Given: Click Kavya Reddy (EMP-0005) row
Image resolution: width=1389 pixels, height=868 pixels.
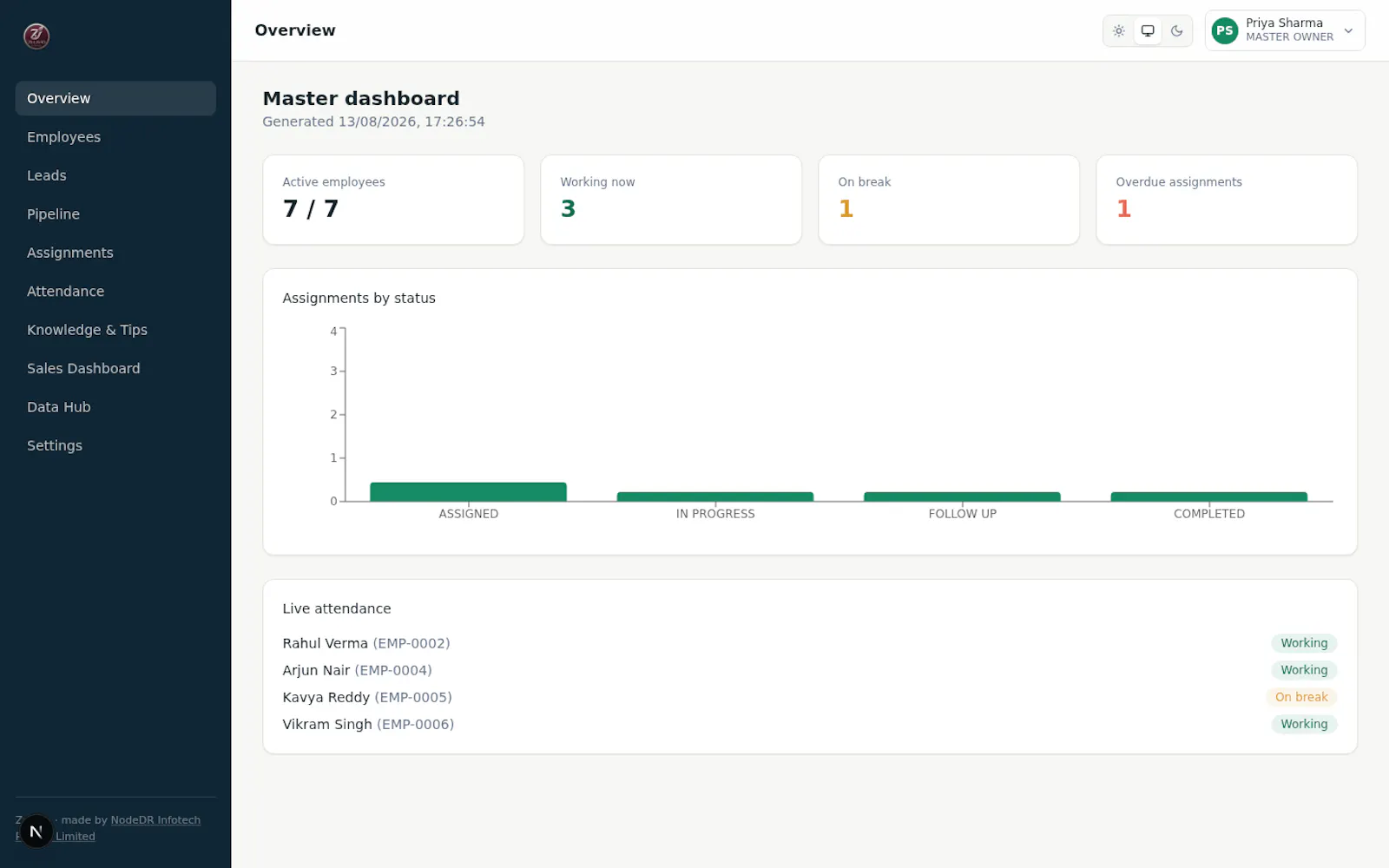Looking at the screenshot, I should [810, 697].
